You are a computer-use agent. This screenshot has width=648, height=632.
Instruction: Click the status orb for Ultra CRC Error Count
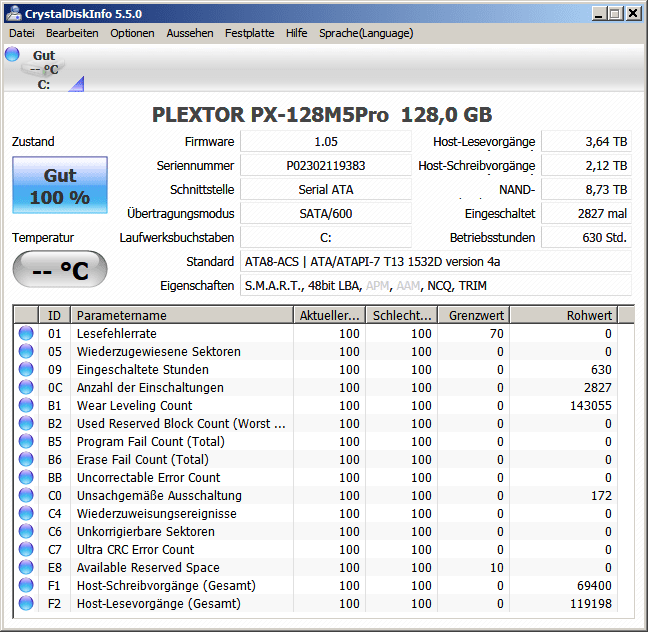tap(26, 549)
